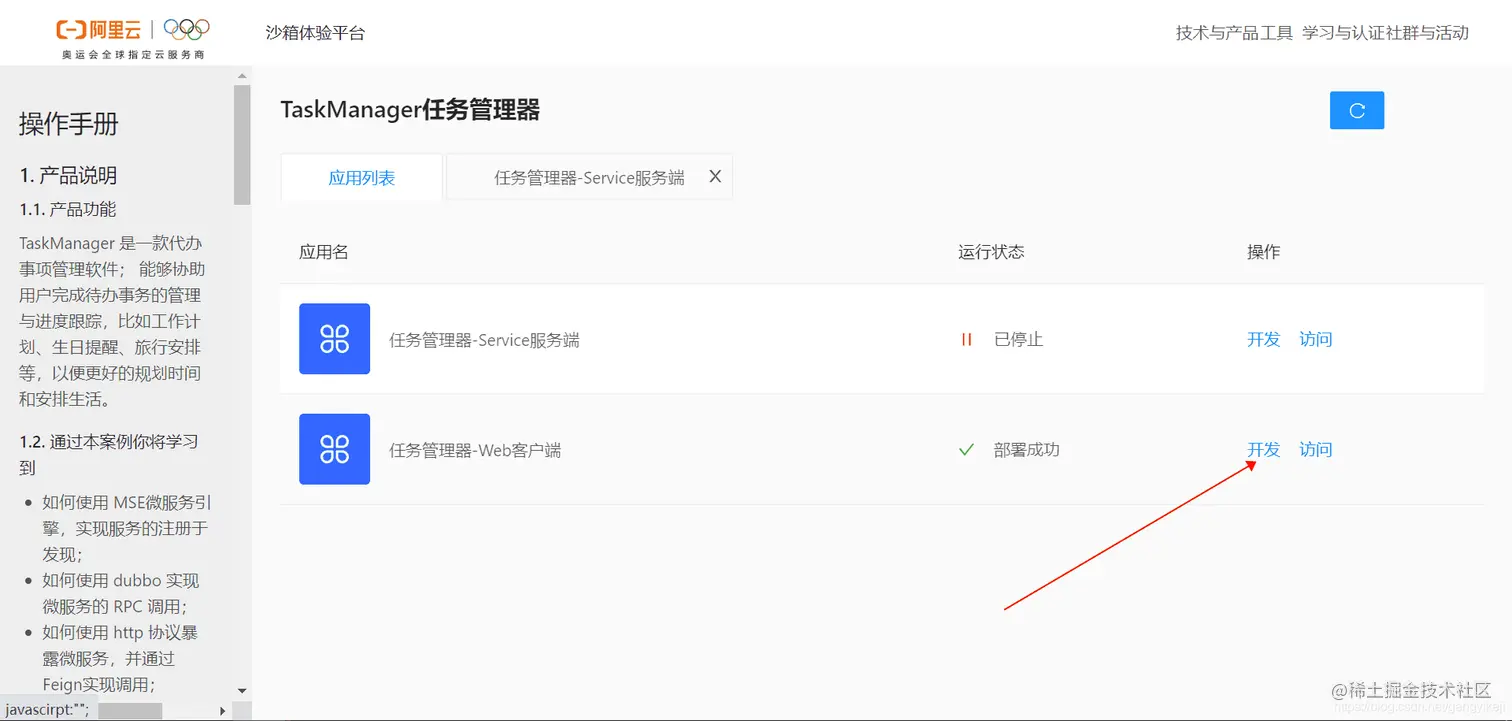Click the 1. 产品说明 section heading

(x=68, y=175)
